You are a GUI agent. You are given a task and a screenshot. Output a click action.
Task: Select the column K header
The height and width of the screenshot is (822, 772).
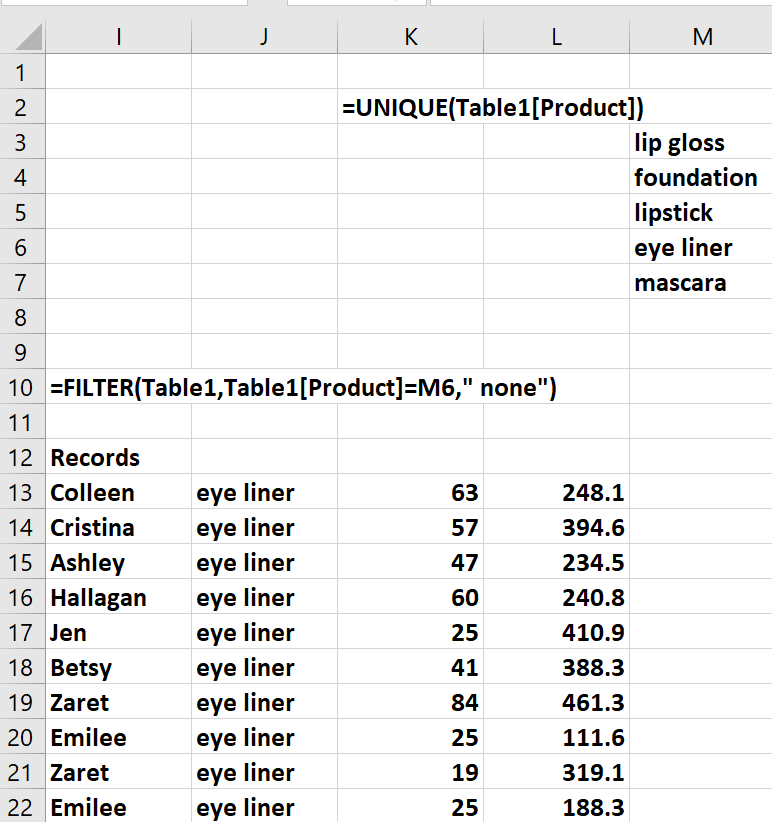click(410, 37)
